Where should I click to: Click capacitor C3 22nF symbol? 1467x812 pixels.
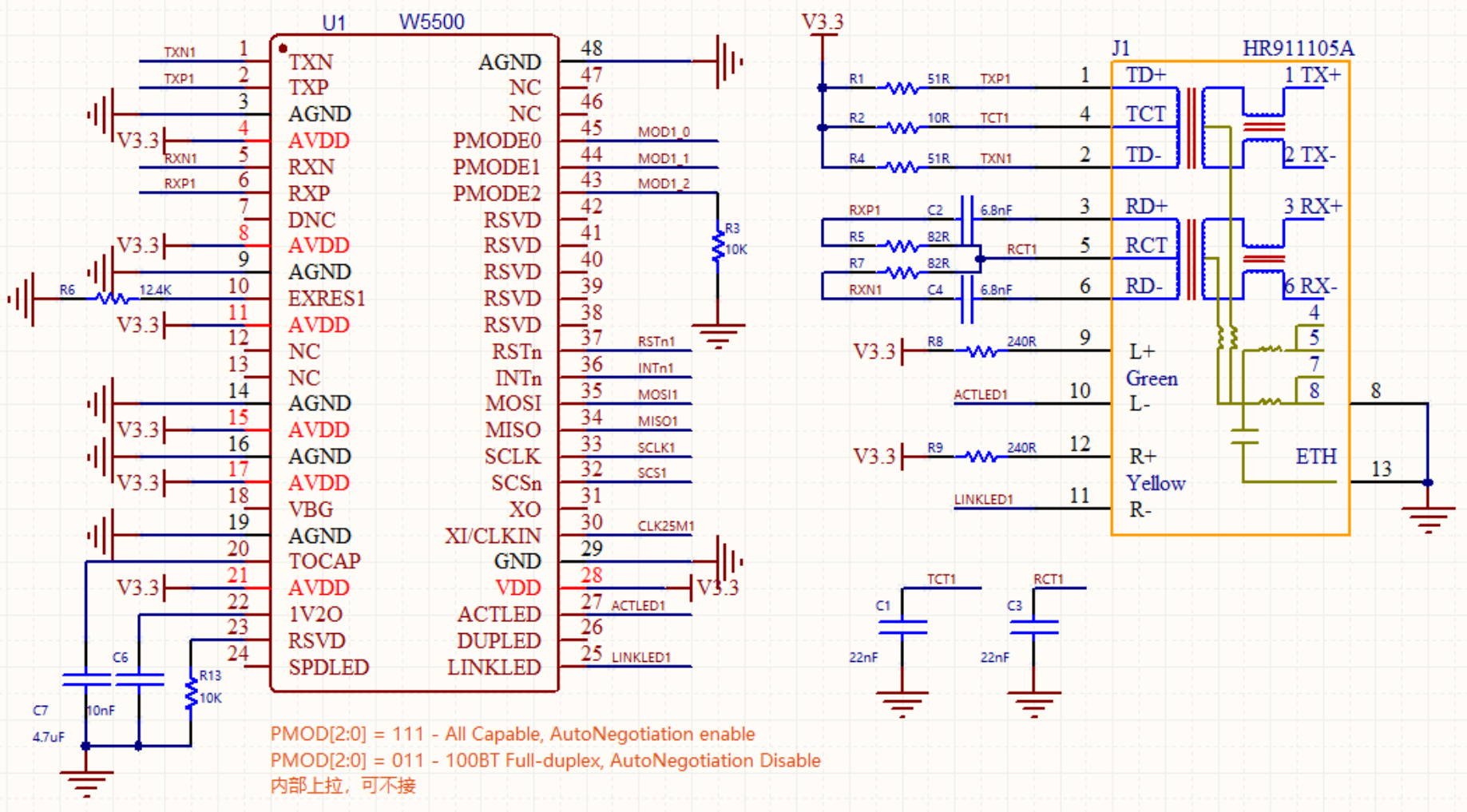click(1034, 627)
